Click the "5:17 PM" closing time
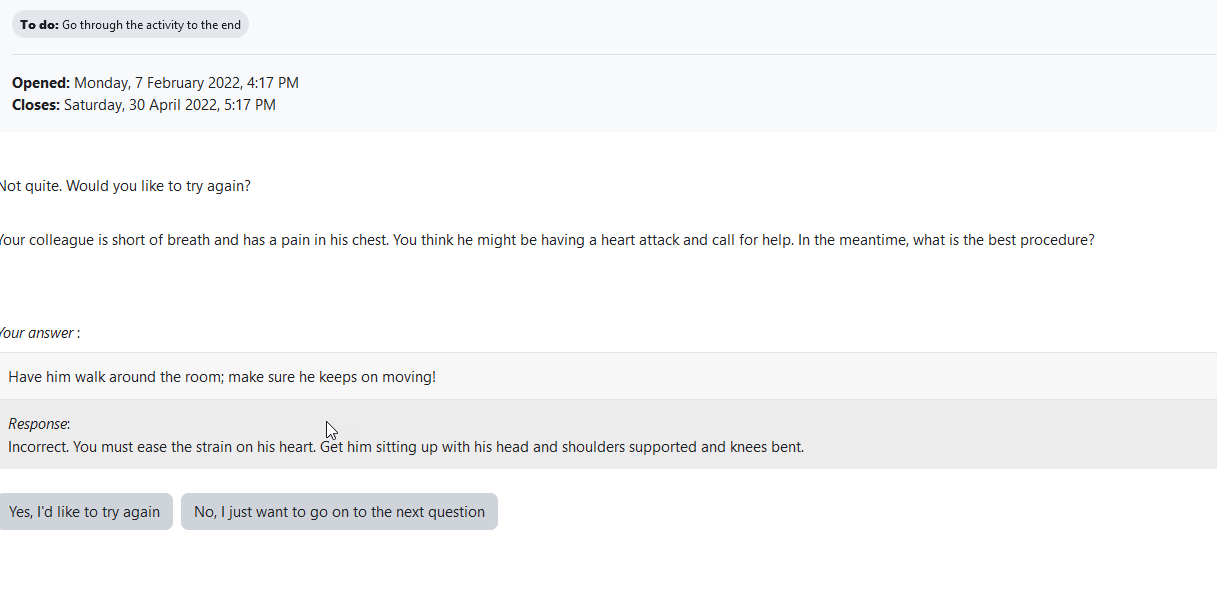 (x=250, y=105)
